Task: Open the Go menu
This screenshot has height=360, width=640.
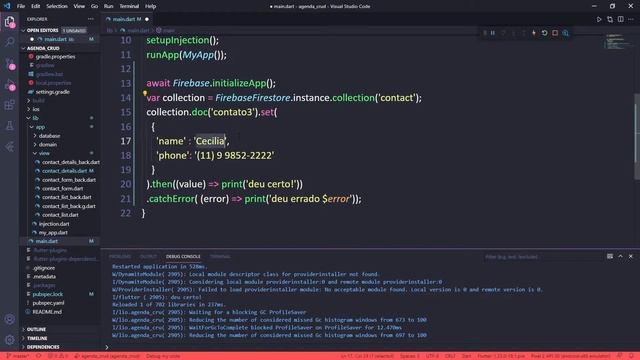Action: tap(94, 6)
